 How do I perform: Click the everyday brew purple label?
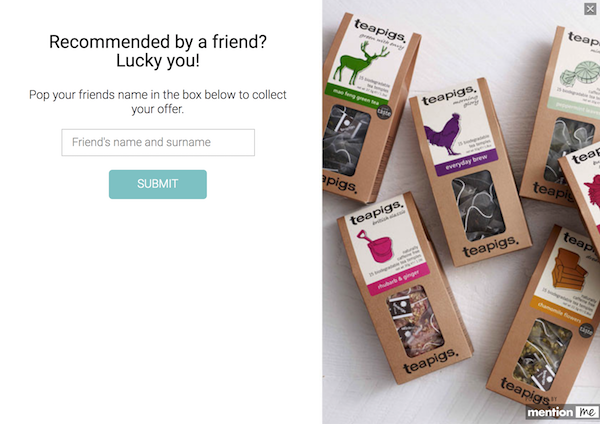tap(466, 162)
